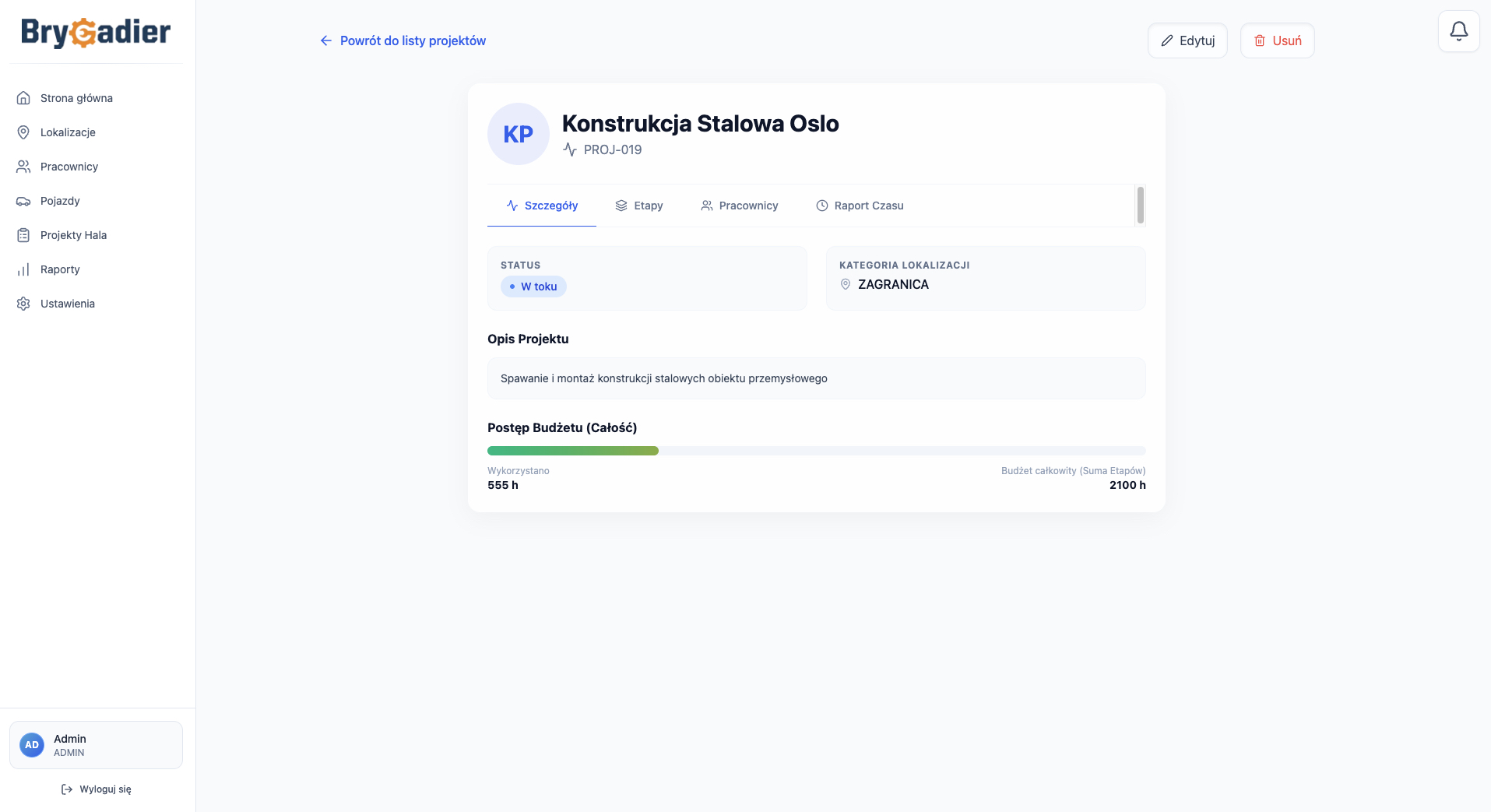The image size is (1491, 812).
Task: Click the gear icon for Ustawienia
Action: pos(23,304)
